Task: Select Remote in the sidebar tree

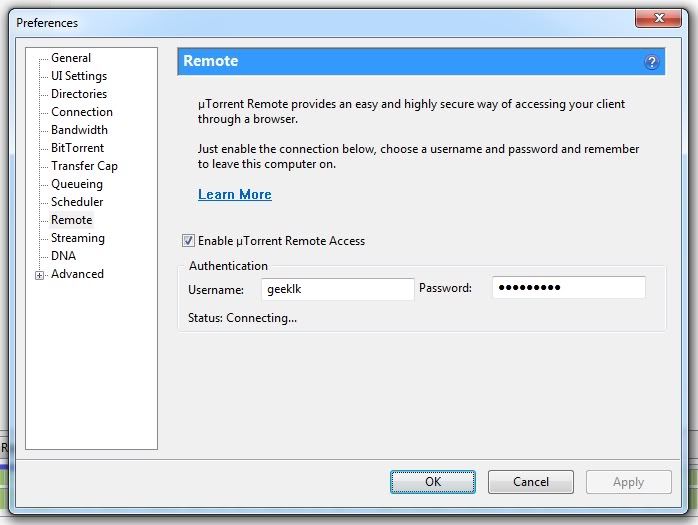Action: [x=72, y=220]
